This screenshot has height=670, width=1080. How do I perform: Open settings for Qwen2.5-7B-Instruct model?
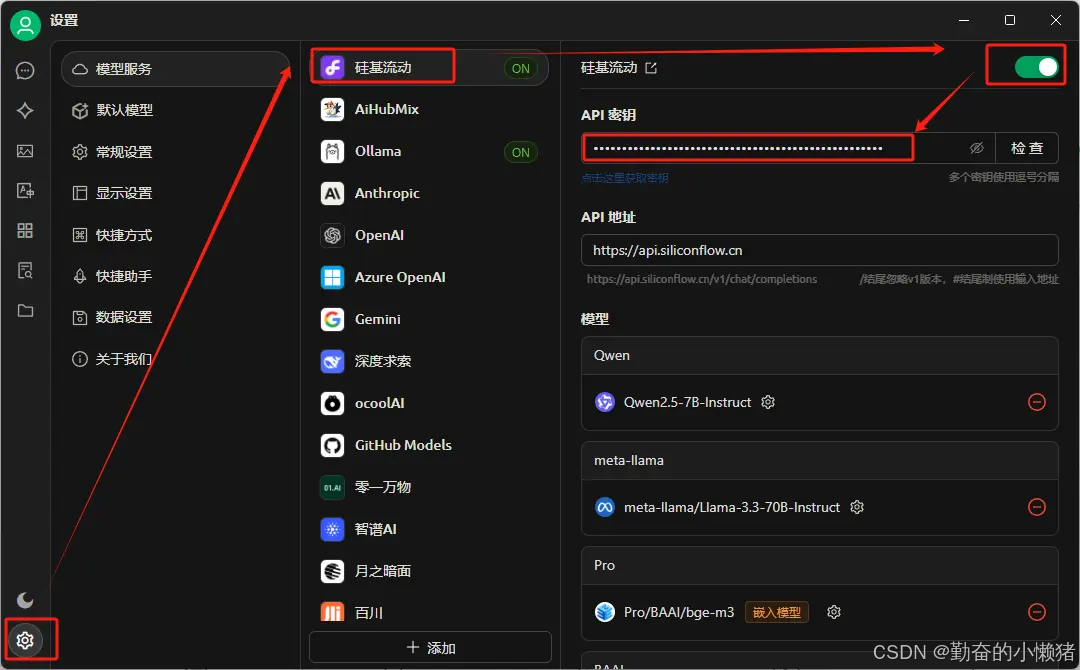tap(768, 402)
